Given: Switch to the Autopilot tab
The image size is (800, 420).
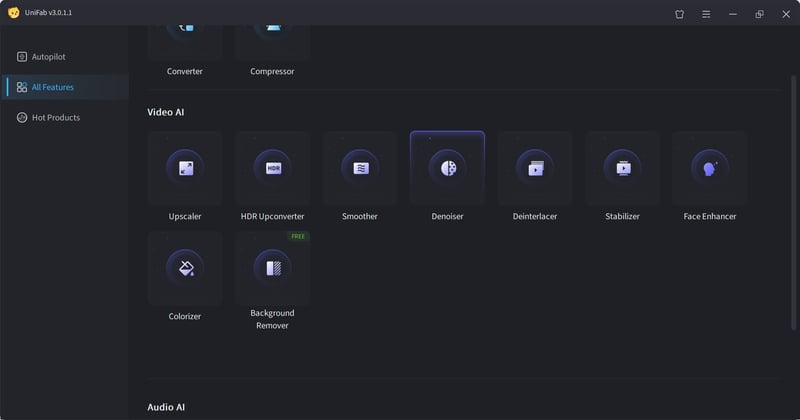Looking at the screenshot, I should tap(48, 57).
